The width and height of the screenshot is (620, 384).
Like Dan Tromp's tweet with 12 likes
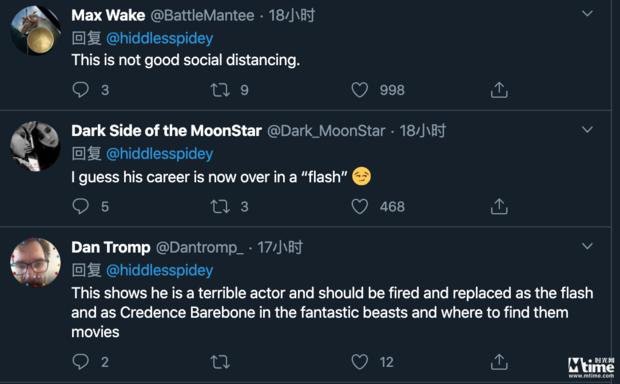click(x=359, y=362)
